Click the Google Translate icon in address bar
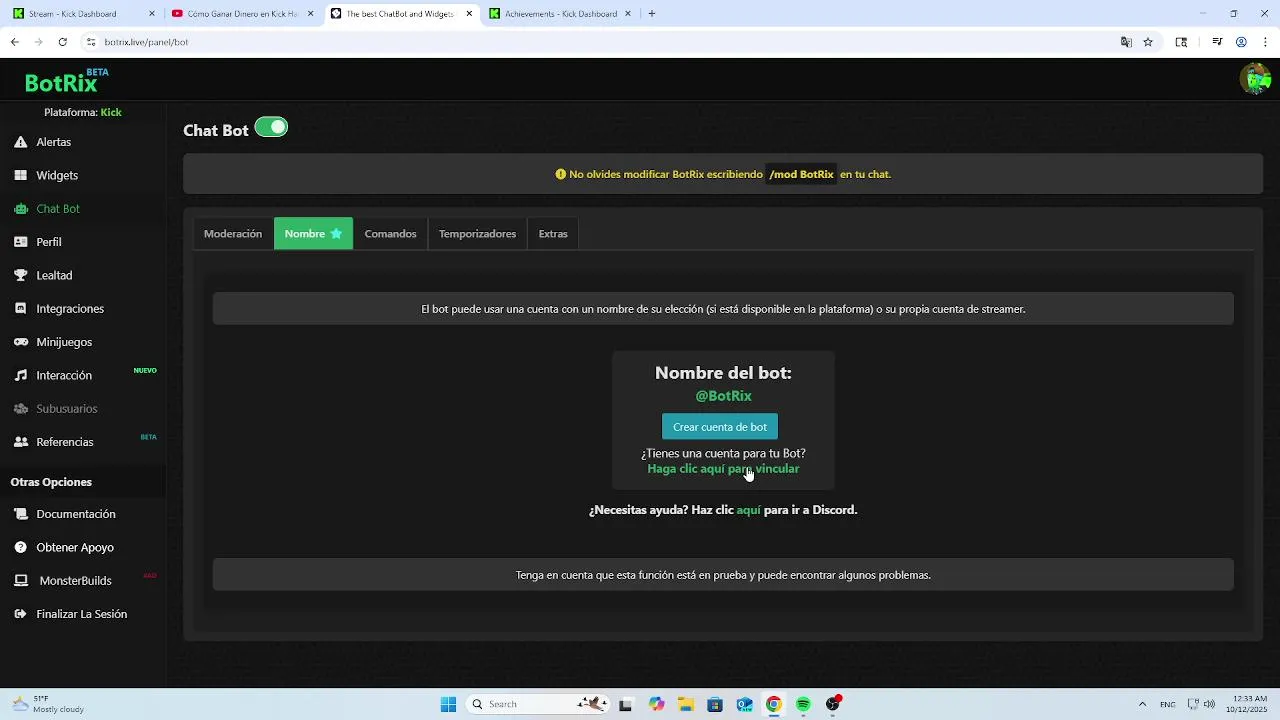The width and height of the screenshot is (1280, 720). coord(1126,42)
